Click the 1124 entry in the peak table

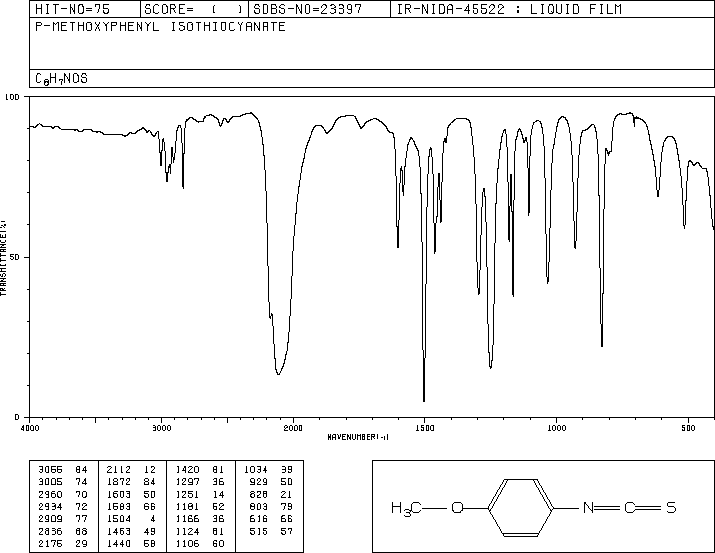click(x=187, y=532)
